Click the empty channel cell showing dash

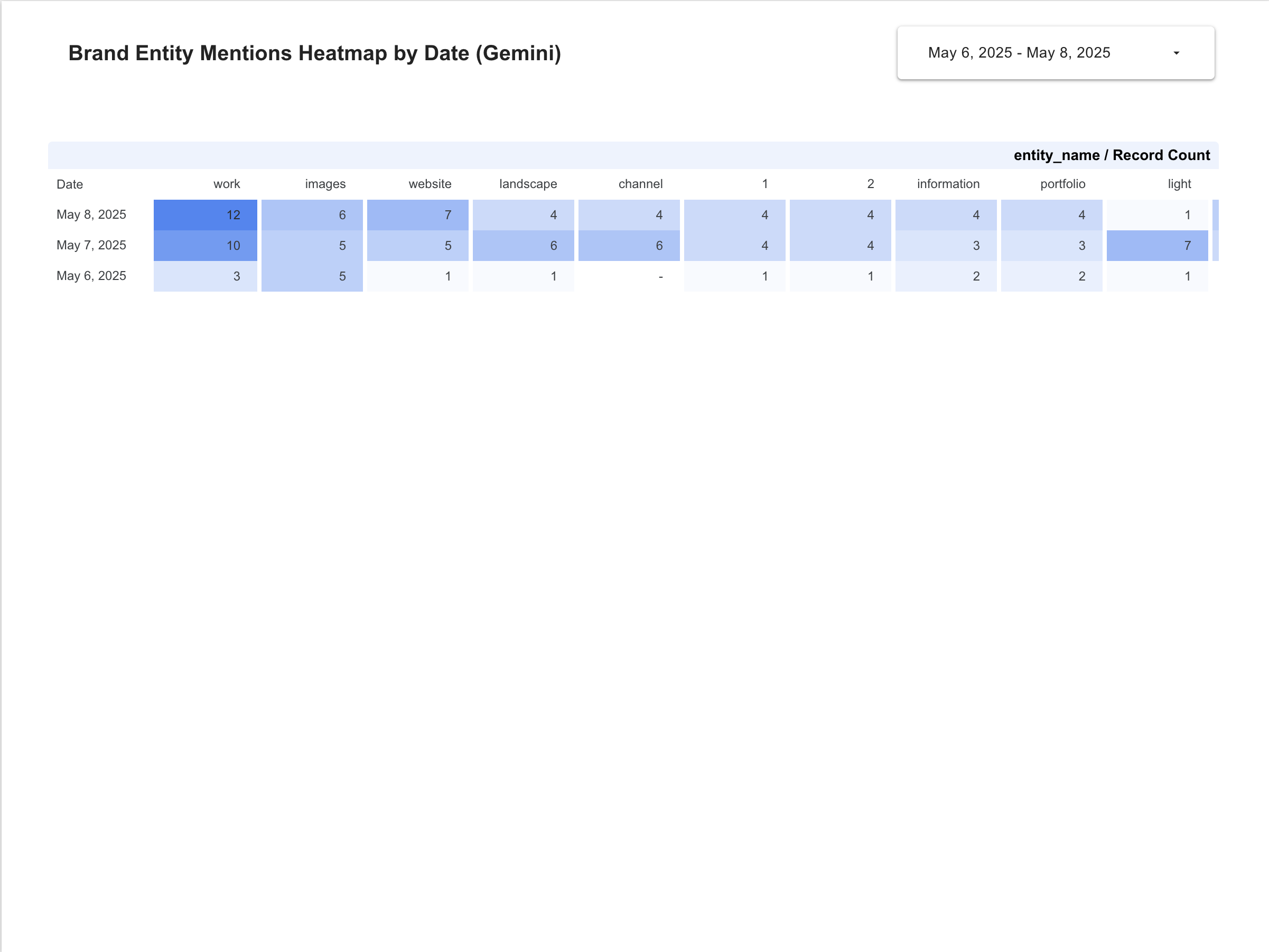point(629,277)
